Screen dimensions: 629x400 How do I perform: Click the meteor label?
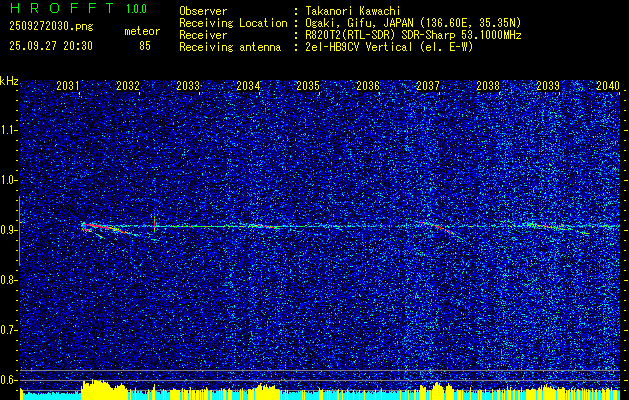tap(142, 31)
